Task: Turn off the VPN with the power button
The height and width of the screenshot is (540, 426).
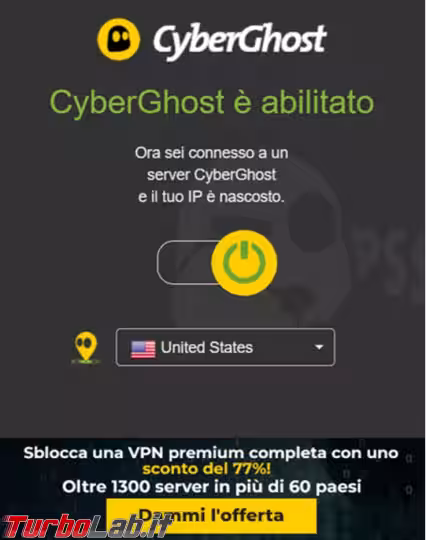Action: pyautogui.click(x=244, y=262)
